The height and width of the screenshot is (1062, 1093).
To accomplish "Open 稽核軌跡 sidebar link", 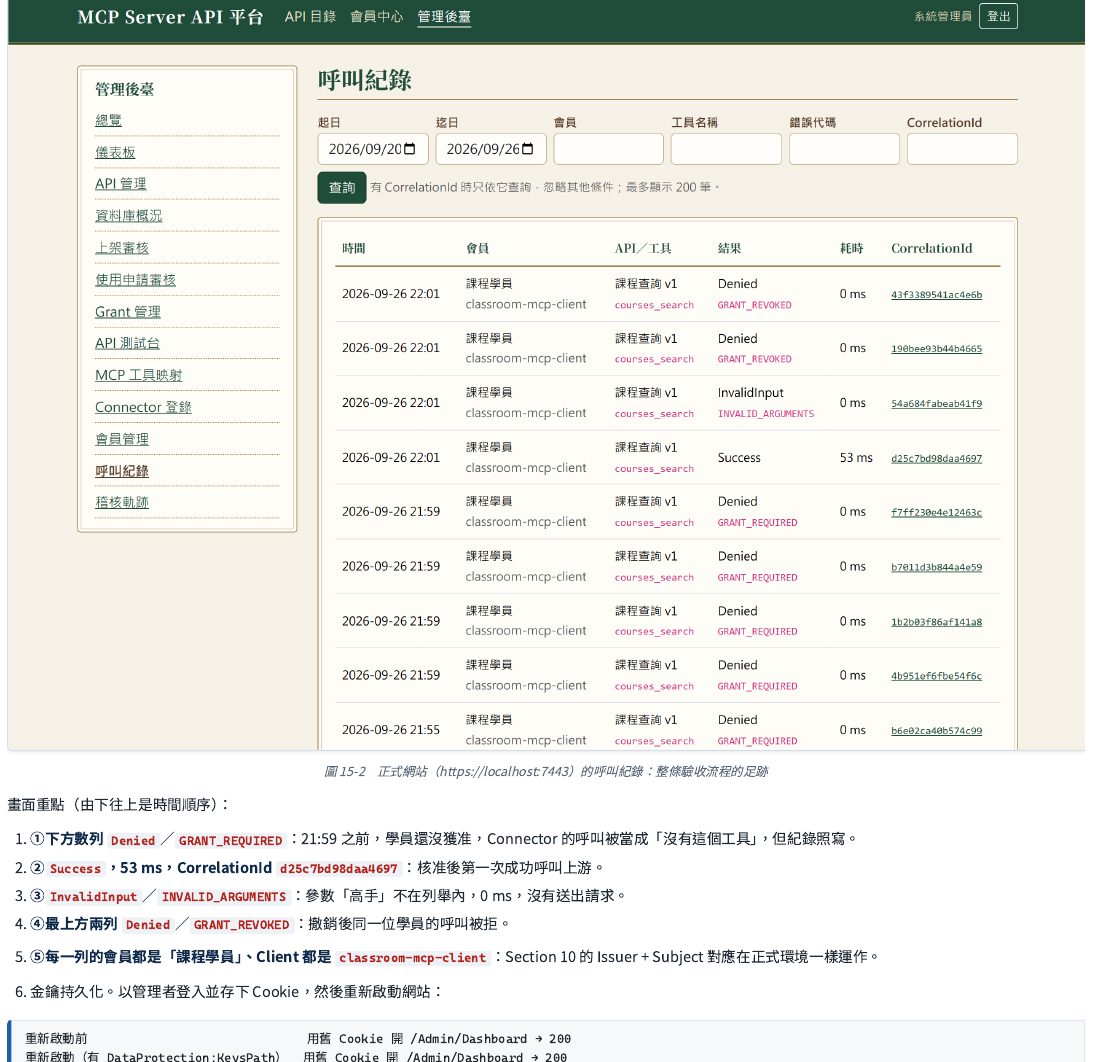I will 122,502.
